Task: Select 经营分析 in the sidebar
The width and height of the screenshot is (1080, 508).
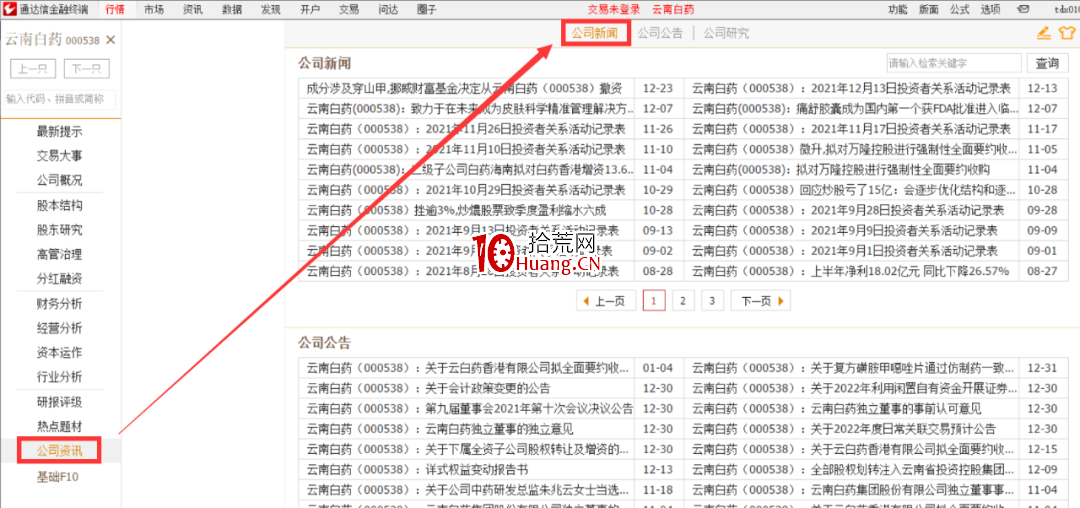Action: pyautogui.click(x=59, y=328)
